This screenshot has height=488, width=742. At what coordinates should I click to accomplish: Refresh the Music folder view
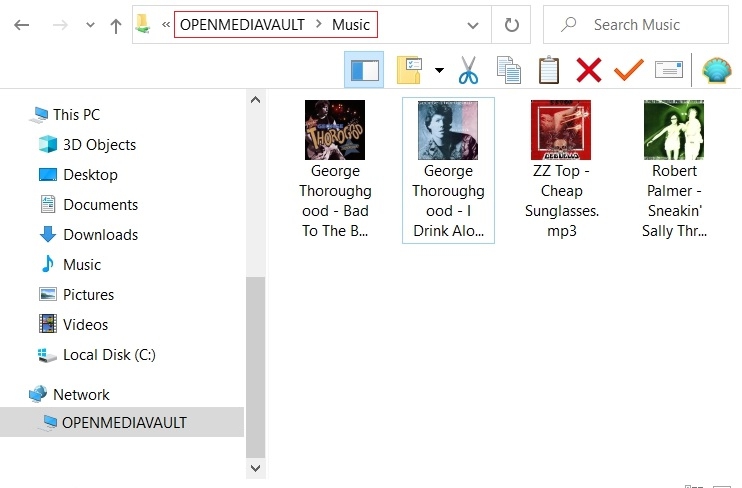click(512, 25)
